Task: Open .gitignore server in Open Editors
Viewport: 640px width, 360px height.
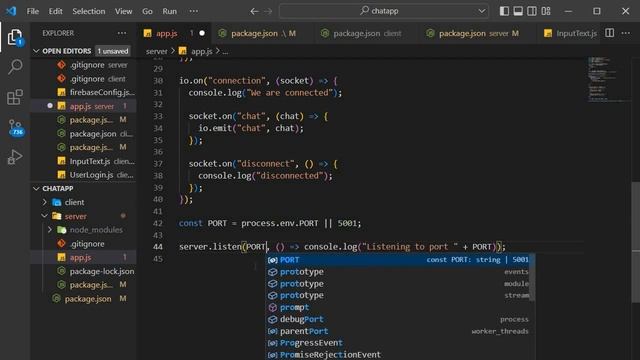Action: pyautogui.click(x=84, y=65)
